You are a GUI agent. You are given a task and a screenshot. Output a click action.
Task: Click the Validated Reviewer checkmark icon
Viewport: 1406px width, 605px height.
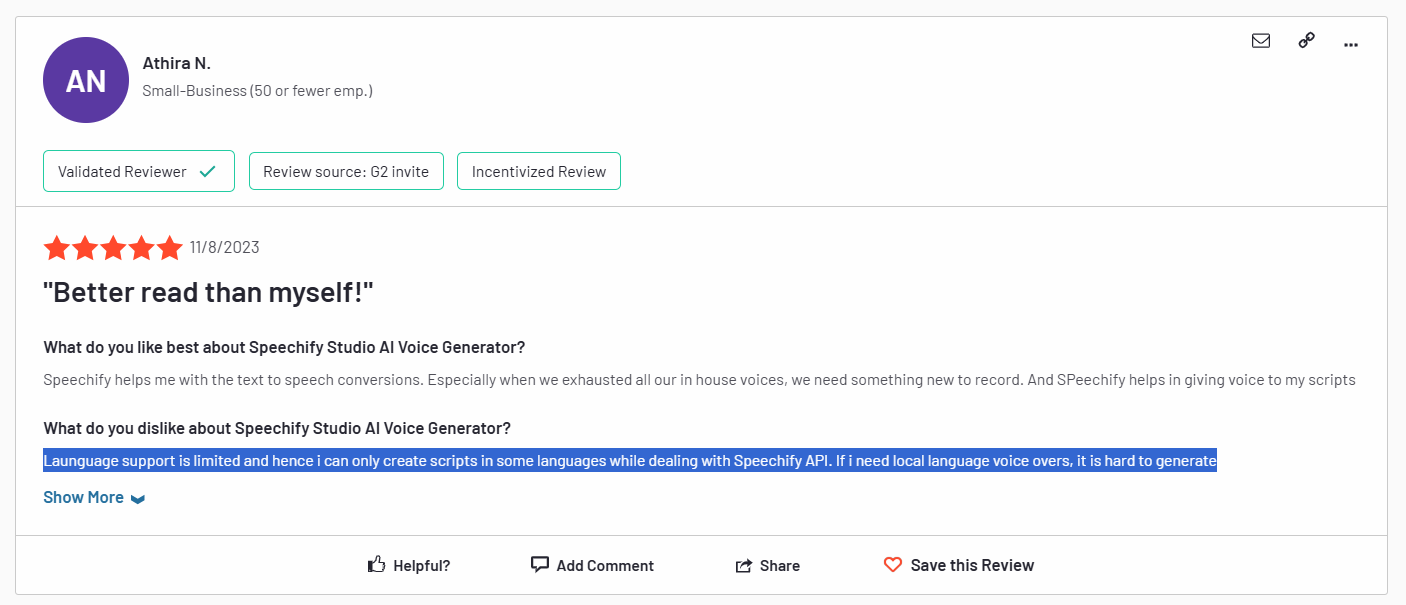[208, 172]
